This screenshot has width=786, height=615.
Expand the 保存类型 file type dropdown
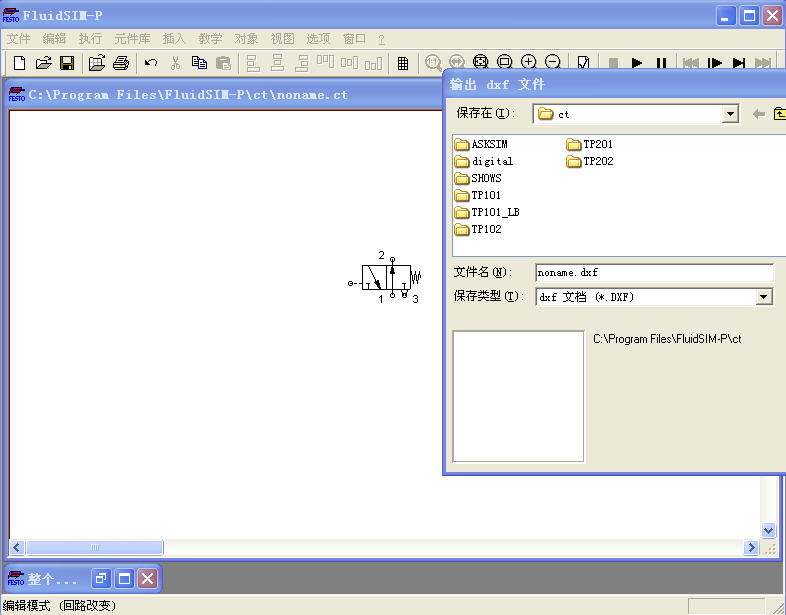[x=763, y=297]
